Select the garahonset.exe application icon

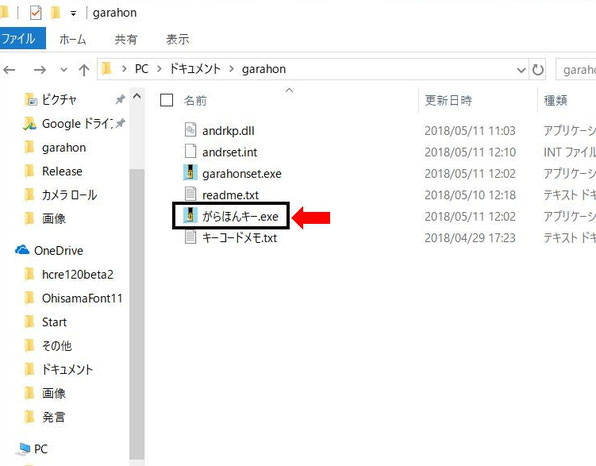point(190,172)
